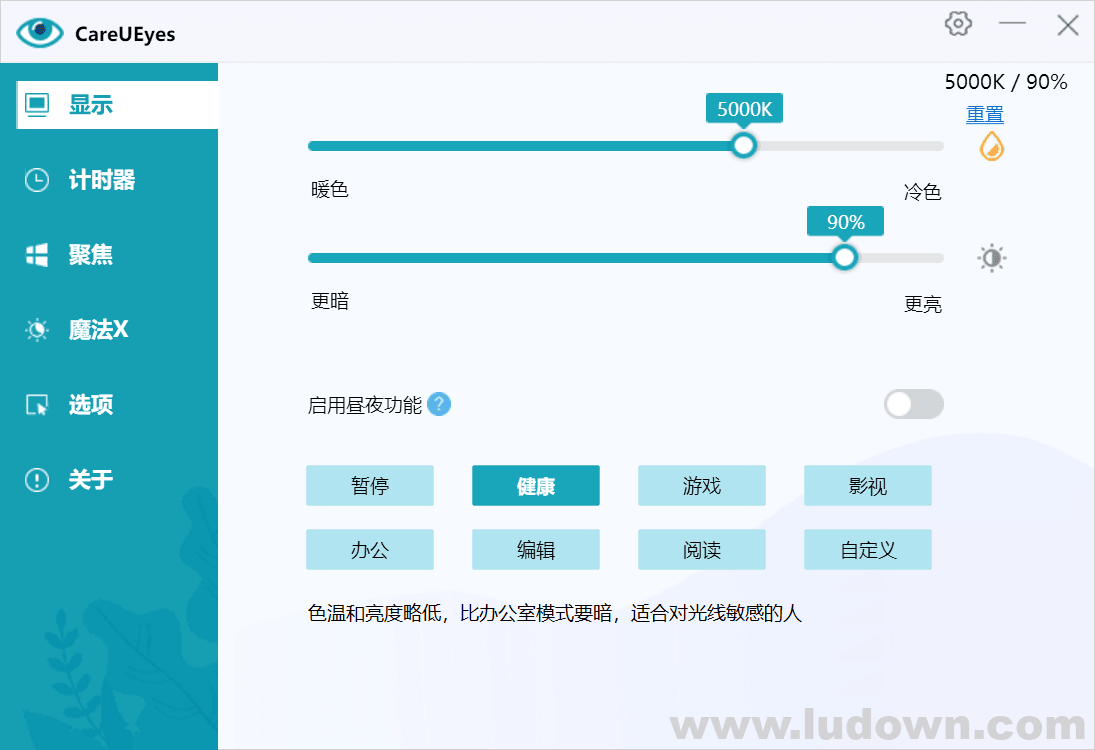
Task: Click the color temperature slider handle
Action: [744, 145]
